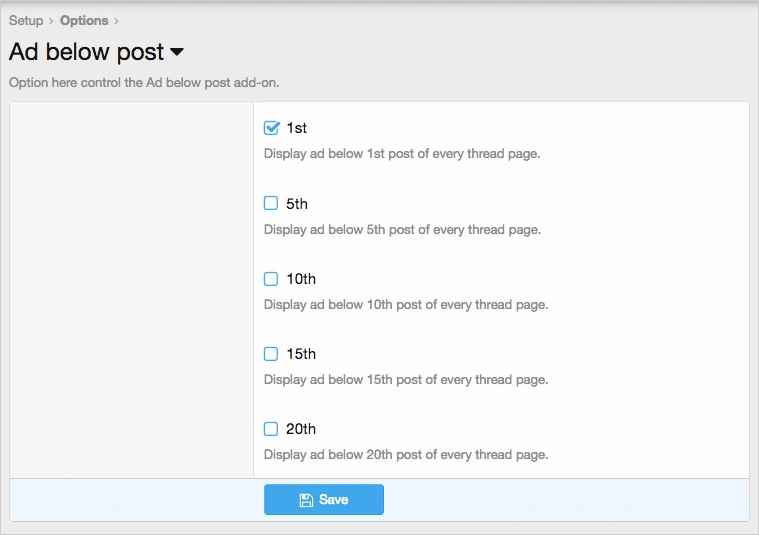
Task: Click the "1st" option label text
Action: (x=297, y=128)
